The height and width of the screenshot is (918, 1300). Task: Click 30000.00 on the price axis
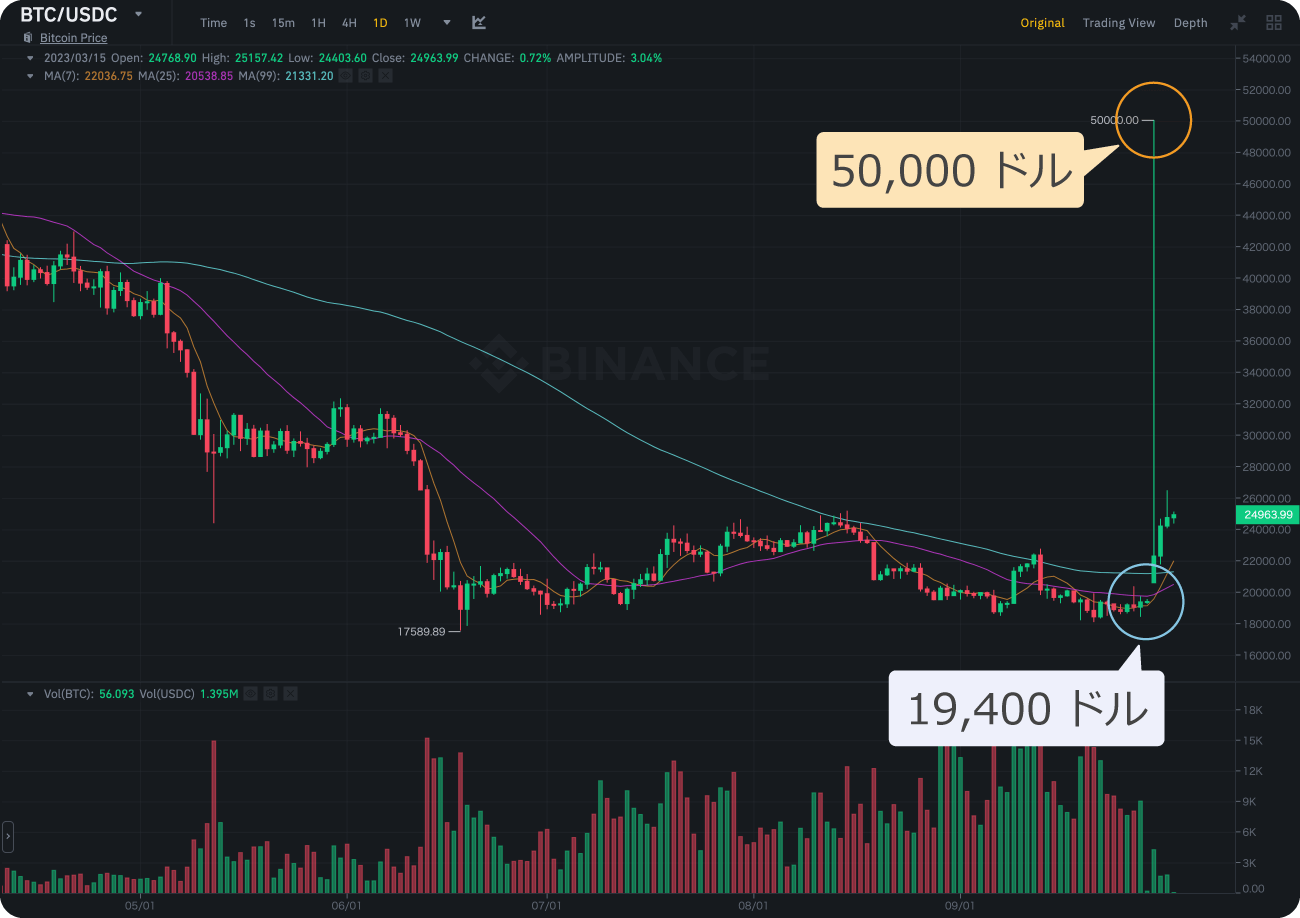(1266, 435)
